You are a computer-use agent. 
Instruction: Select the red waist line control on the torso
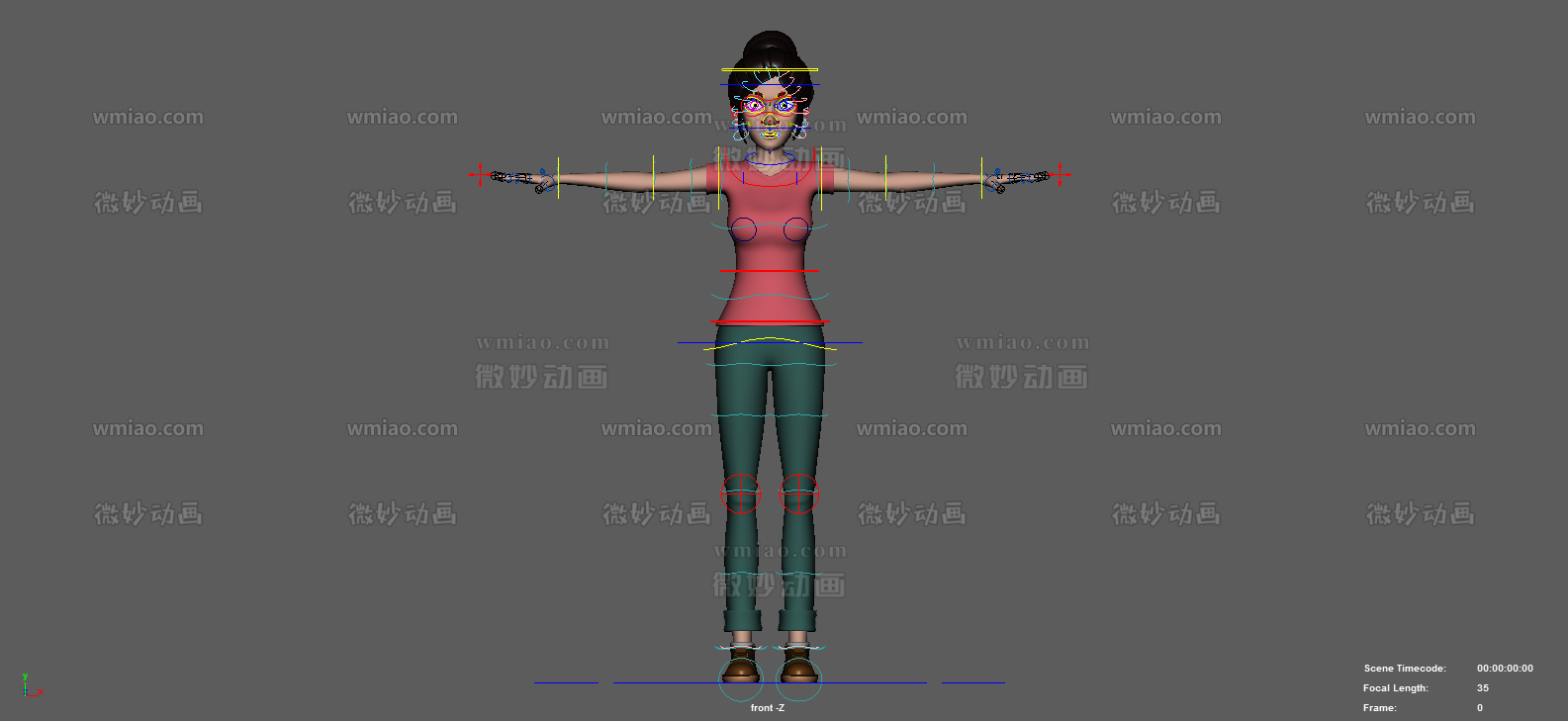click(770, 271)
